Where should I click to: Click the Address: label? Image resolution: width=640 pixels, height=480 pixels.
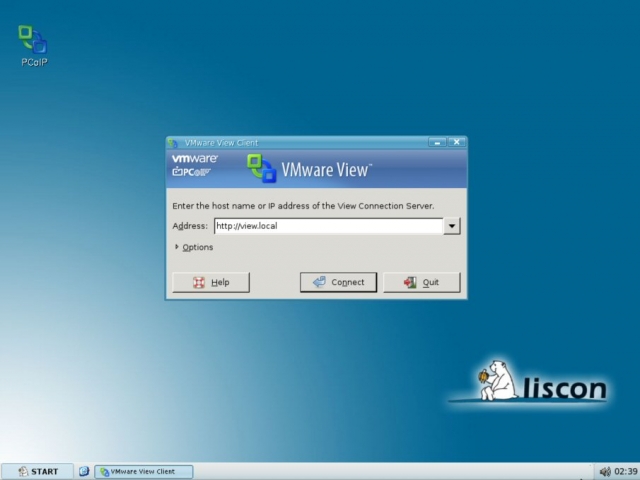(x=190, y=226)
